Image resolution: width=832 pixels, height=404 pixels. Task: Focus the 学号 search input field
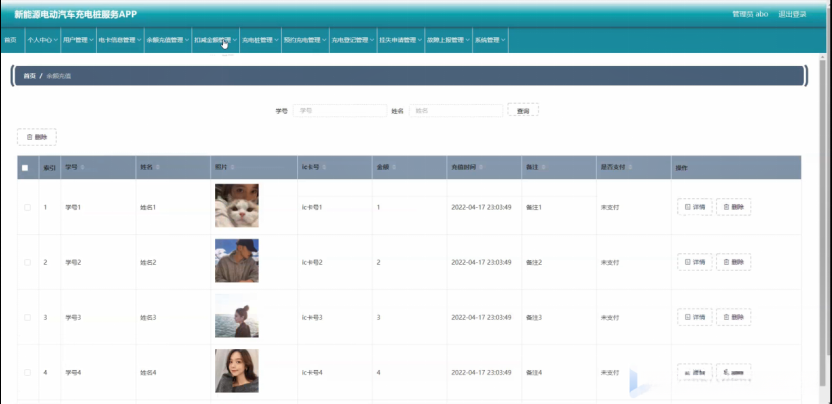click(340, 110)
